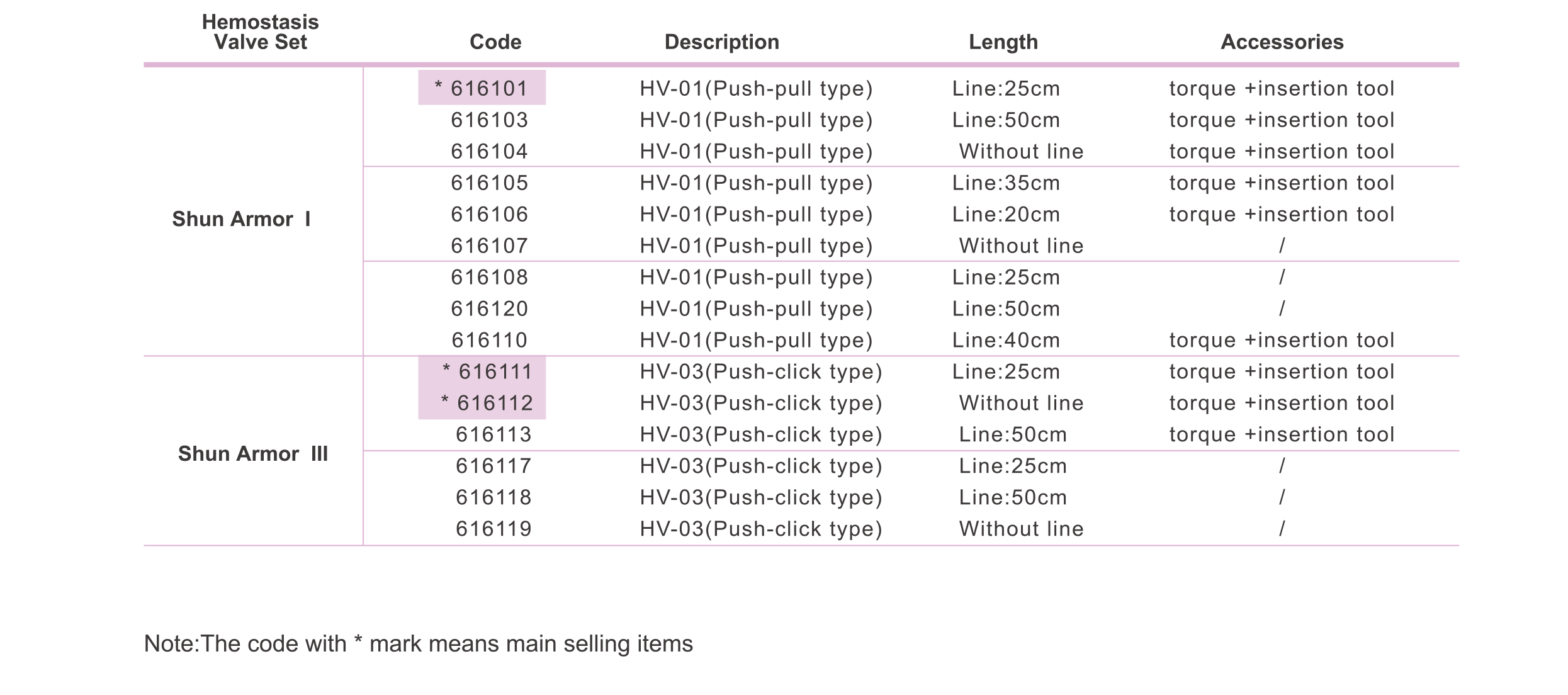Click the Shun Armor I row label

241,219
